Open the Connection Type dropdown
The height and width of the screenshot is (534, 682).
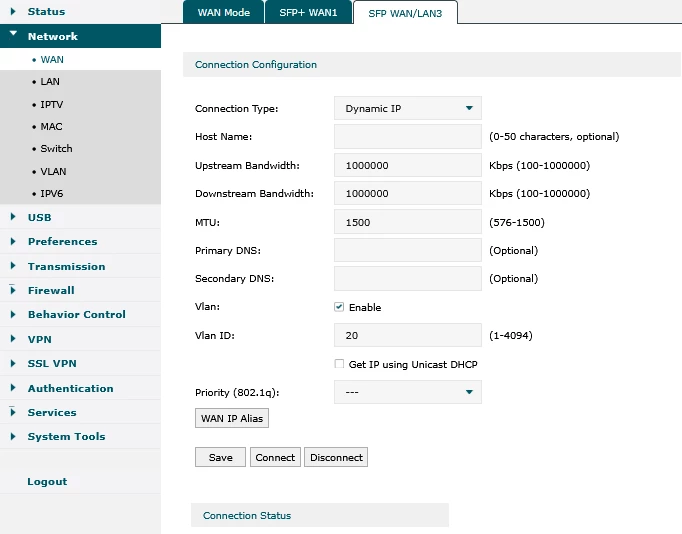tap(408, 108)
